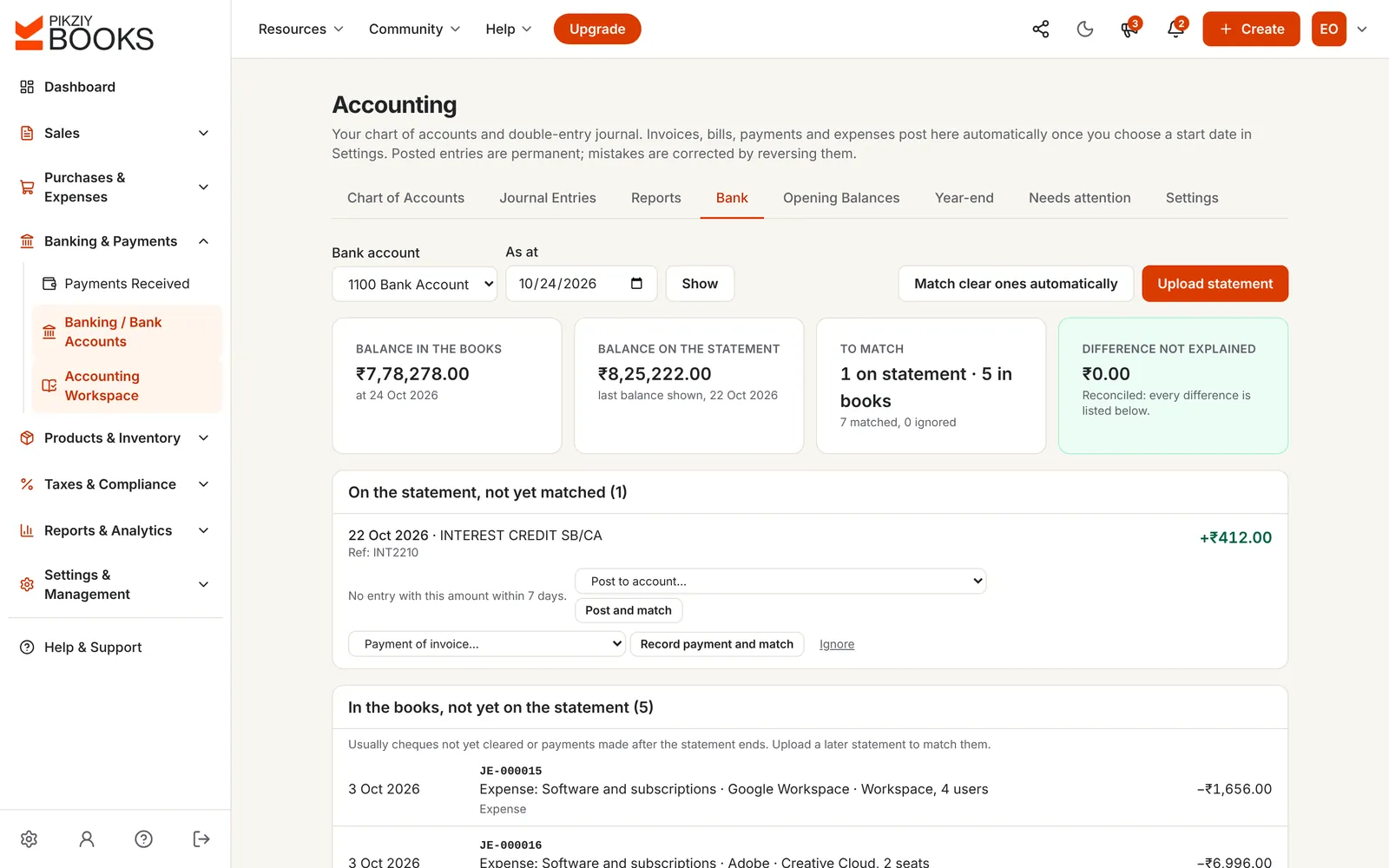Click Upload statement button

(1215, 284)
